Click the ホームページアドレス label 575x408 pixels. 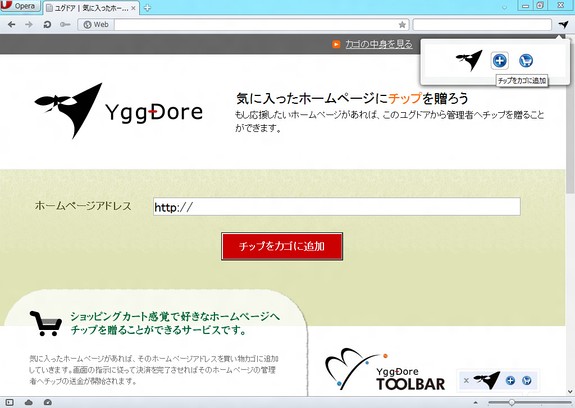(x=83, y=206)
